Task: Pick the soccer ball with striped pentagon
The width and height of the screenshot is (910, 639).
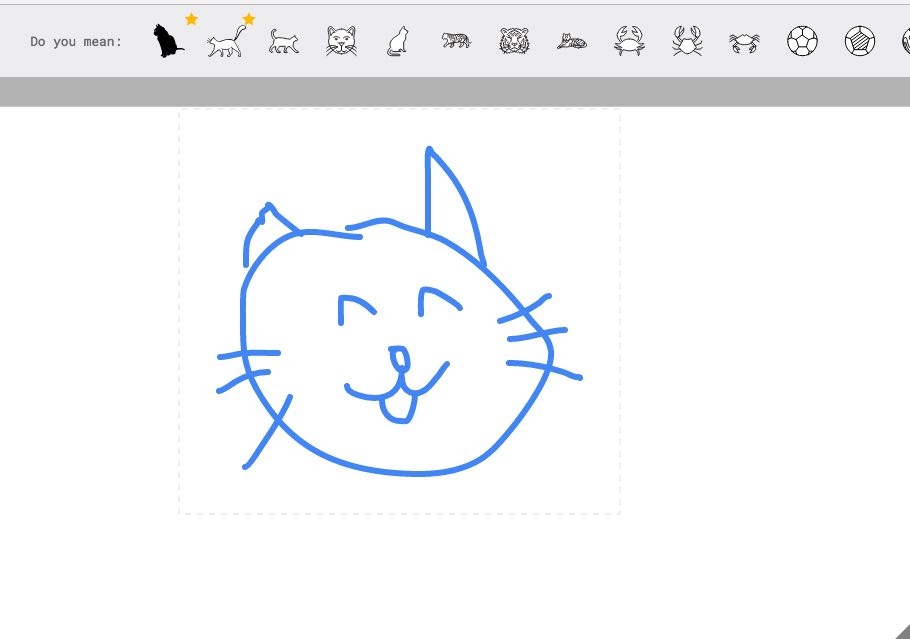Action: point(860,41)
